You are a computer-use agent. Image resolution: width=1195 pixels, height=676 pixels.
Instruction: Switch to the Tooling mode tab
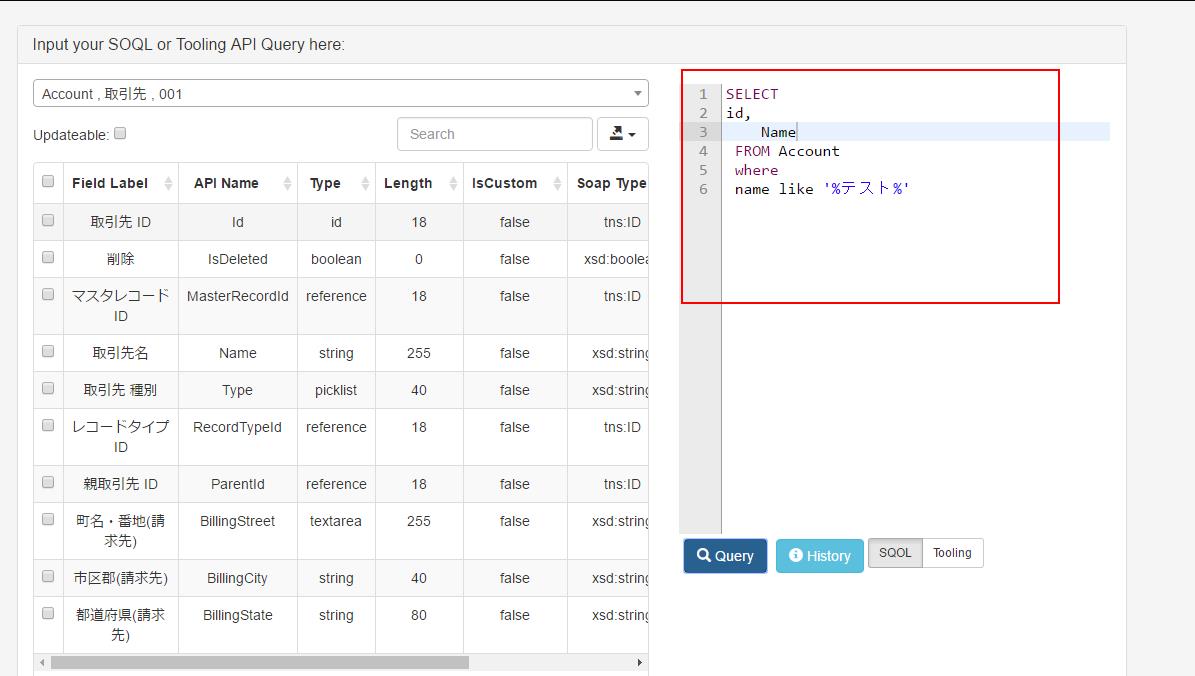(x=952, y=553)
